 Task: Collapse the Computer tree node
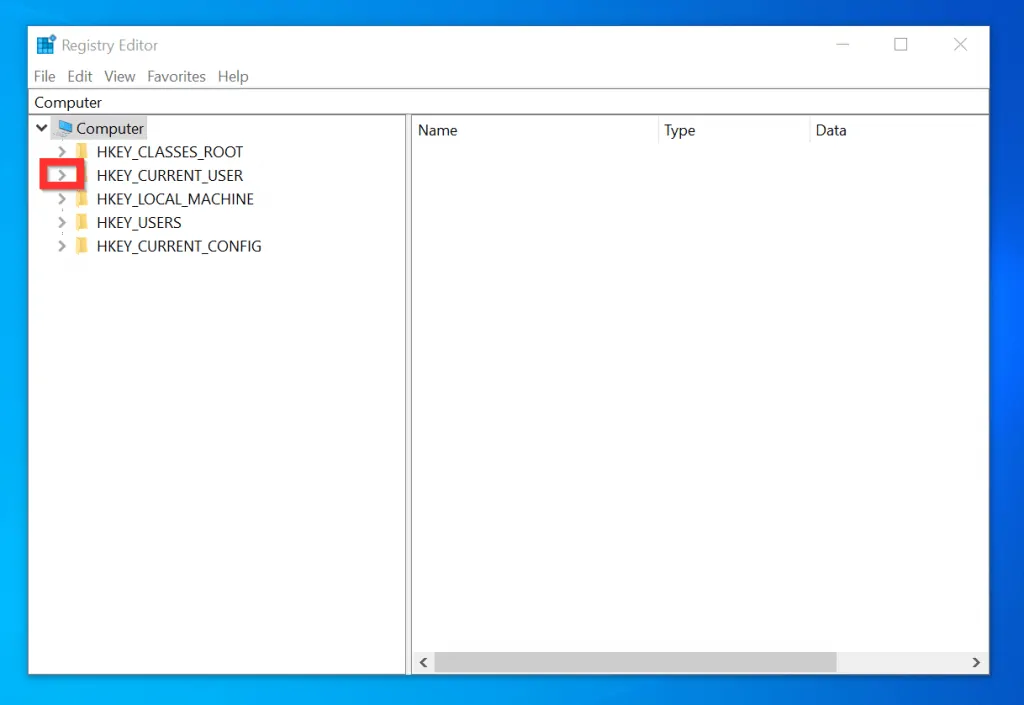41,128
